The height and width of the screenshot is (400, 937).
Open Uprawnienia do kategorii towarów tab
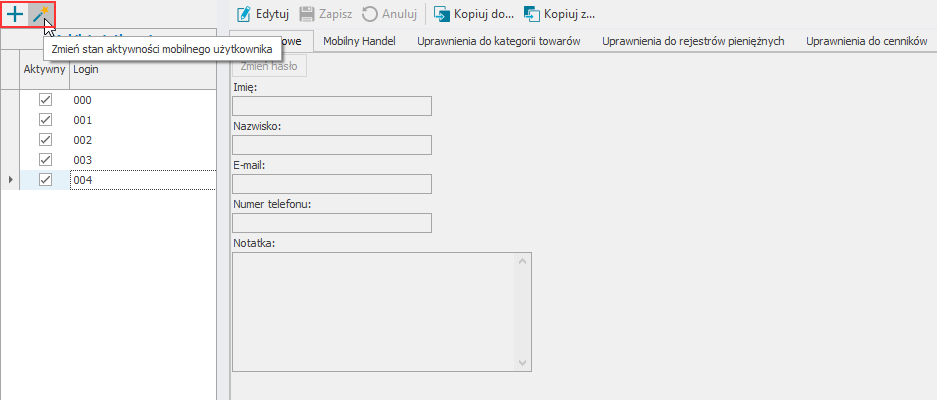pyautogui.click(x=498, y=41)
